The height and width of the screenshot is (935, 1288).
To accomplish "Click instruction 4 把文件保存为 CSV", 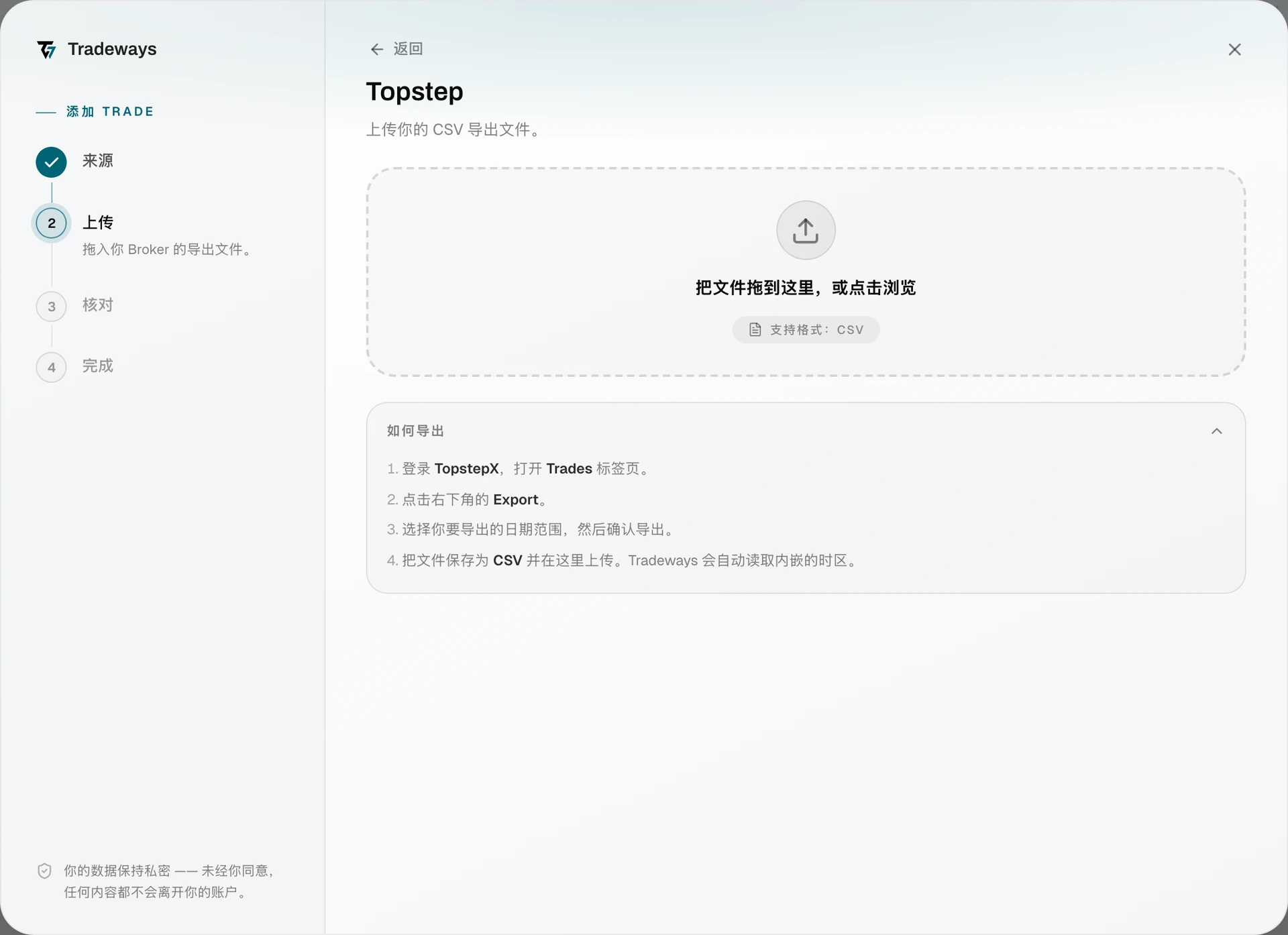I will point(623,561).
